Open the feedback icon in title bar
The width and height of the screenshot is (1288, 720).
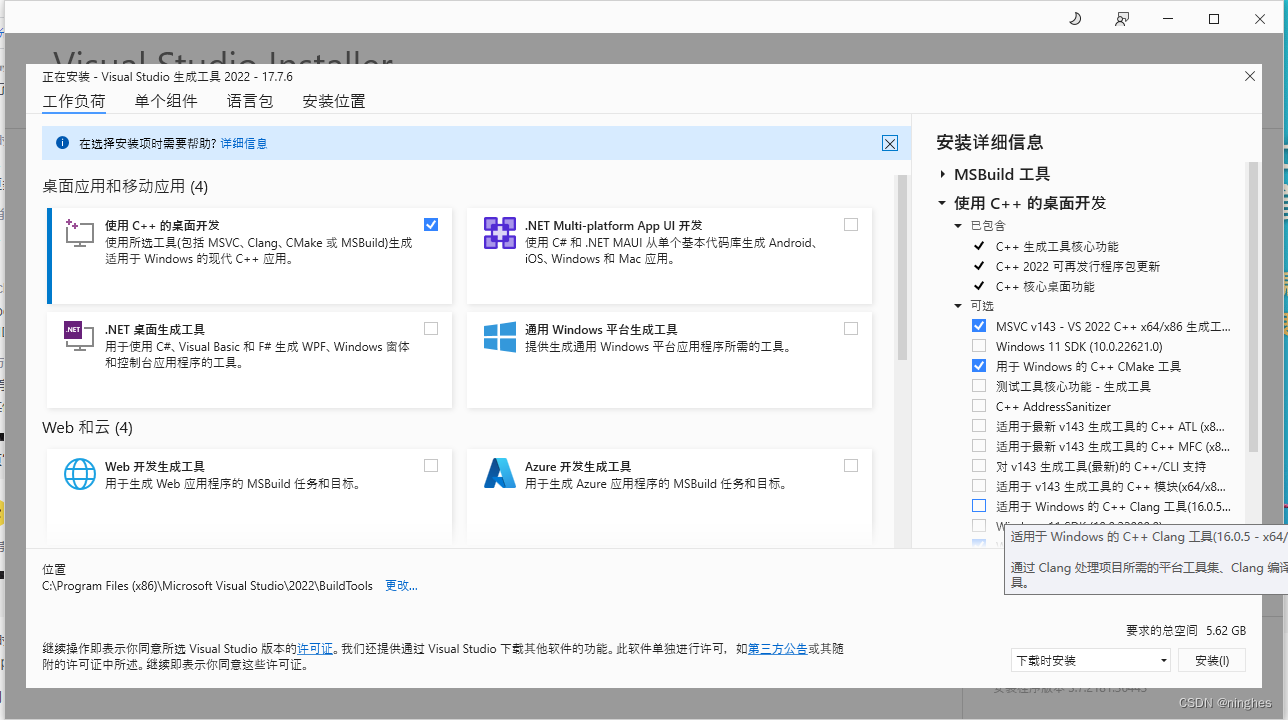pyautogui.click(x=1121, y=18)
